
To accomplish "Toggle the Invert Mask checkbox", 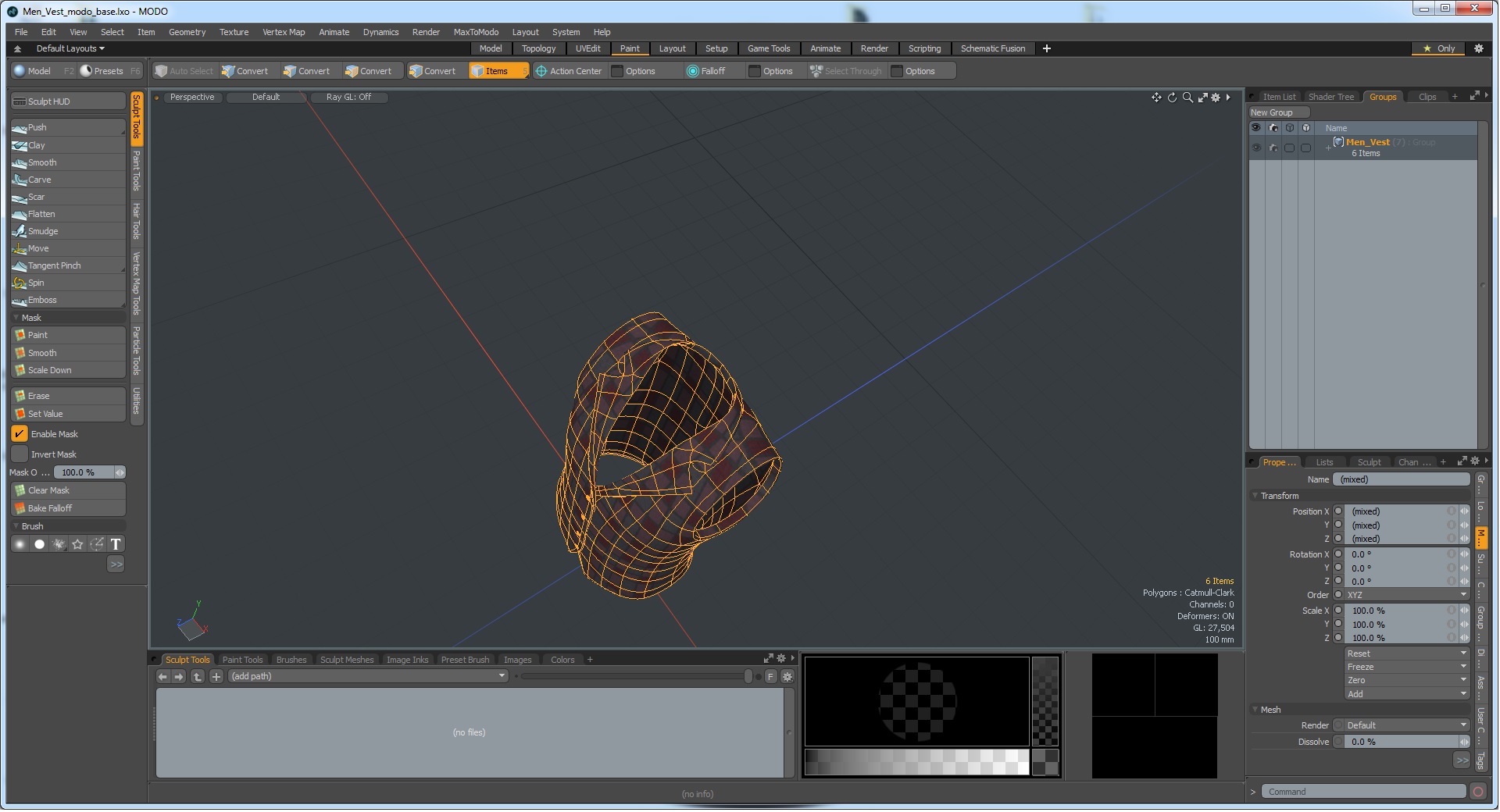I will tap(20, 454).
